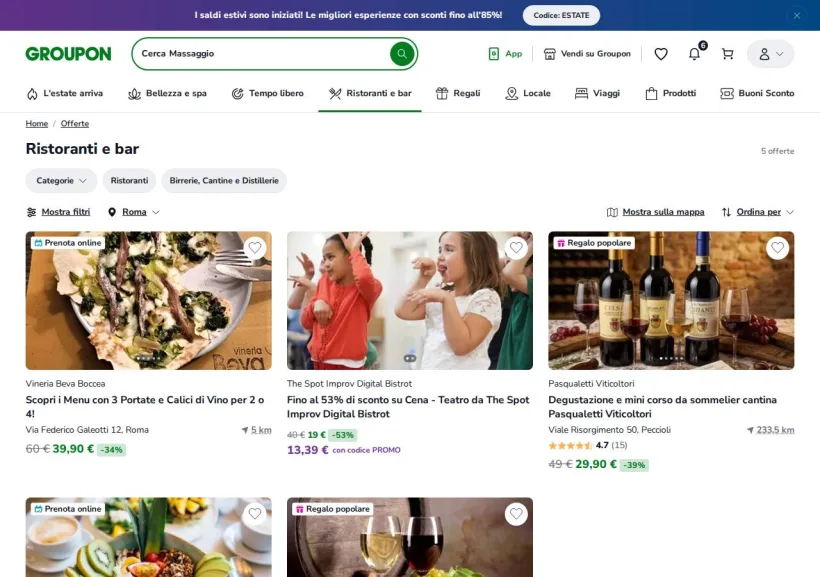Viewport: 820px width, 577px height.
Task: Click the Mostra filtri link
Action: pyautogui.click(x=66, y=212)
